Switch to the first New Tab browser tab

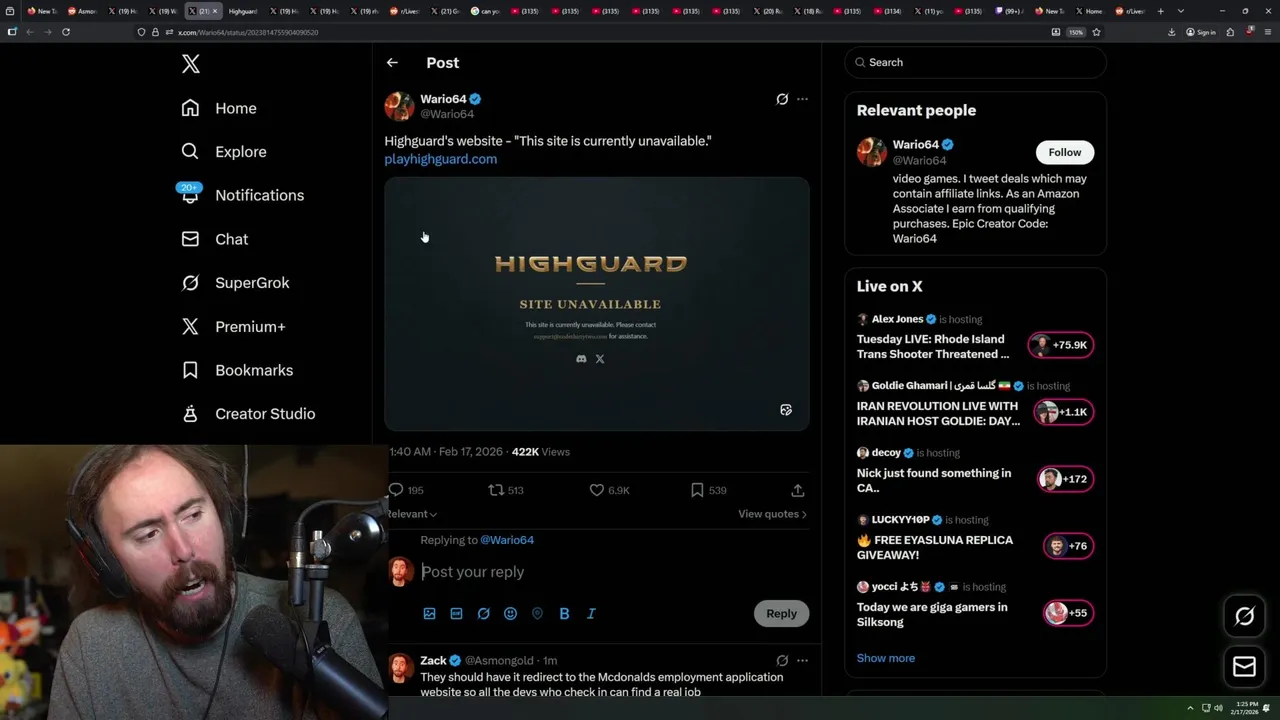point(42,11)
